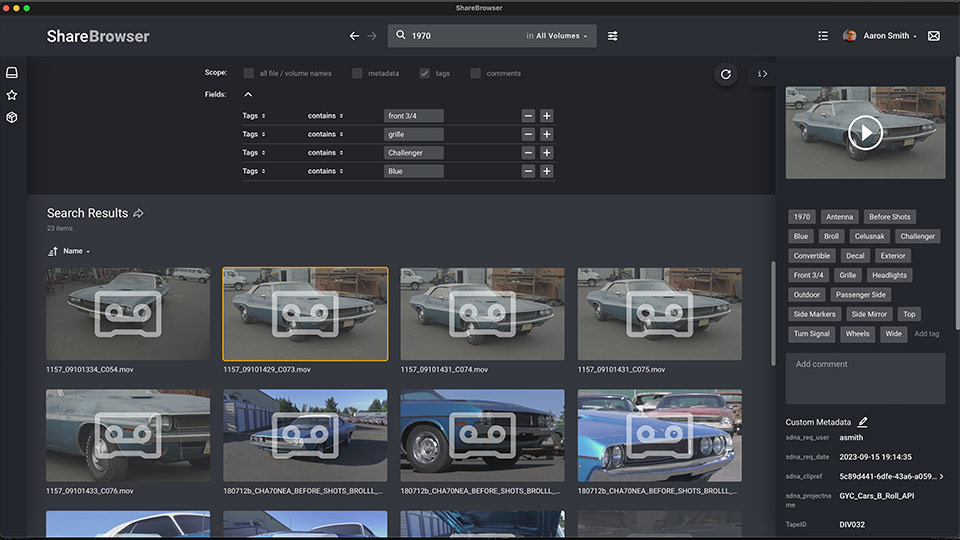Screen dimensions: 960x540
Task: Click the Headlights tag
Action: [889, 276]
